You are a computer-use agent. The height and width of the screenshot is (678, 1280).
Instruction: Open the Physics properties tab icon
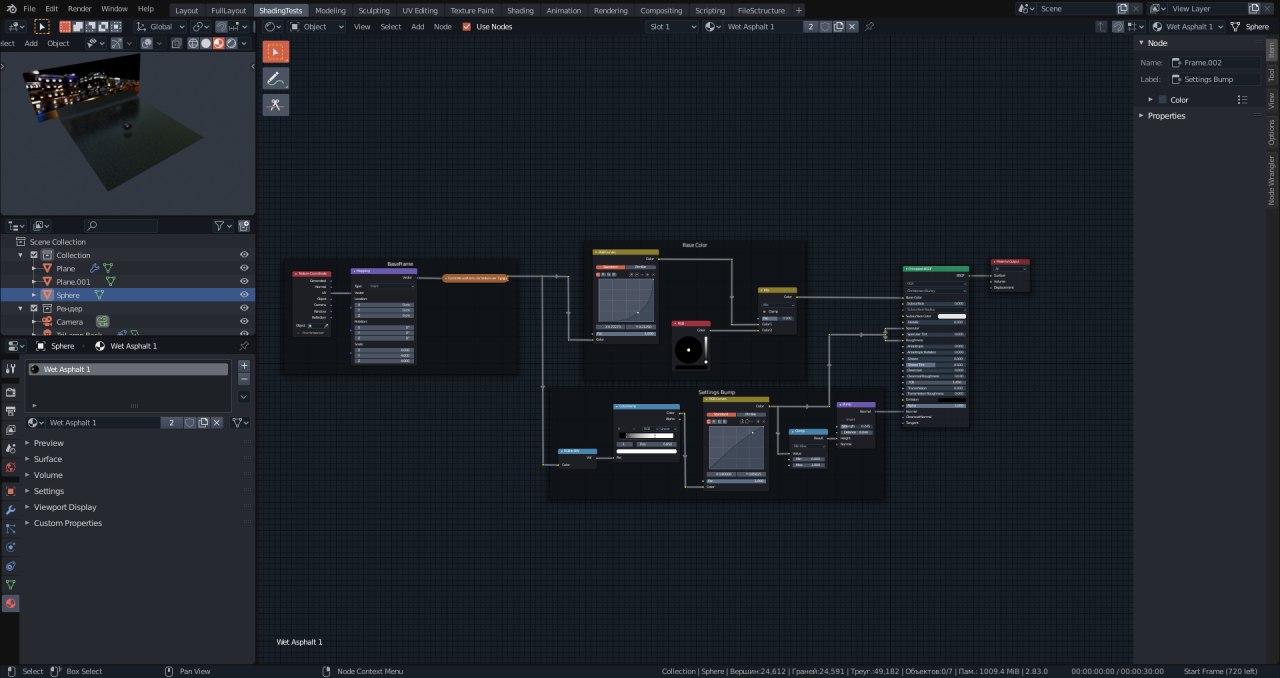tap(10, 547)
